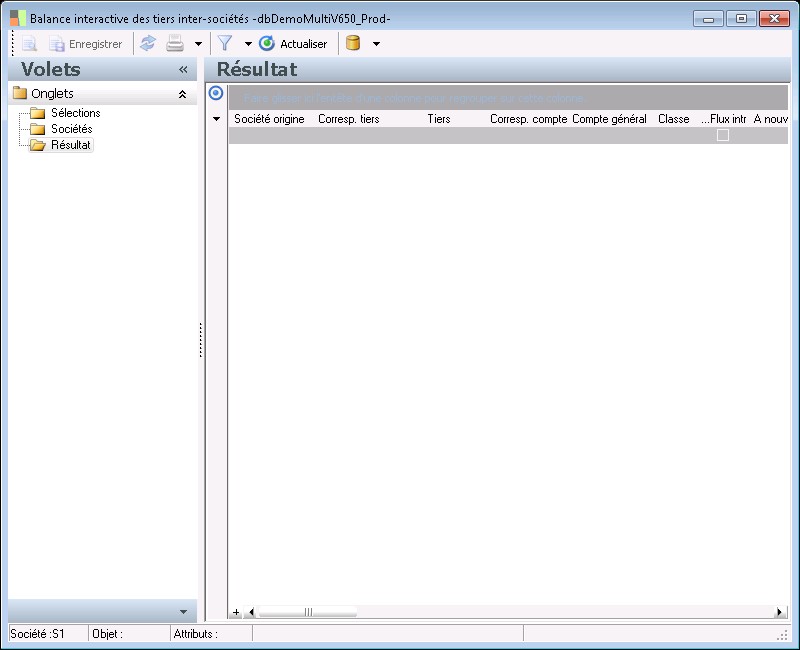The image size is (800, 650).
Task: Click the open Résultat folder icon
Action: [x=37, y=145]
